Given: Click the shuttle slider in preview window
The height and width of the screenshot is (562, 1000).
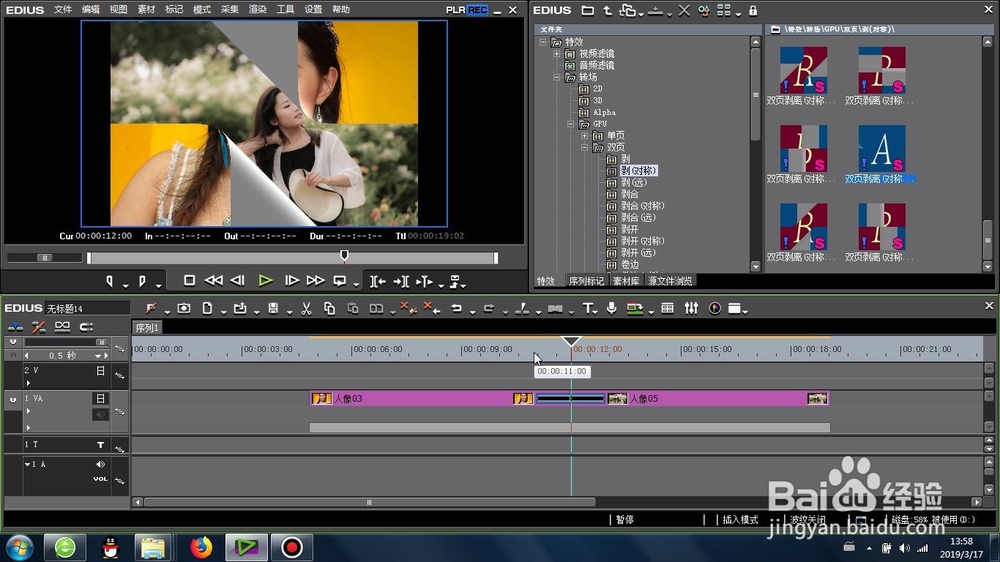Looking at the screenshot, I should click(x=44, y=258).
